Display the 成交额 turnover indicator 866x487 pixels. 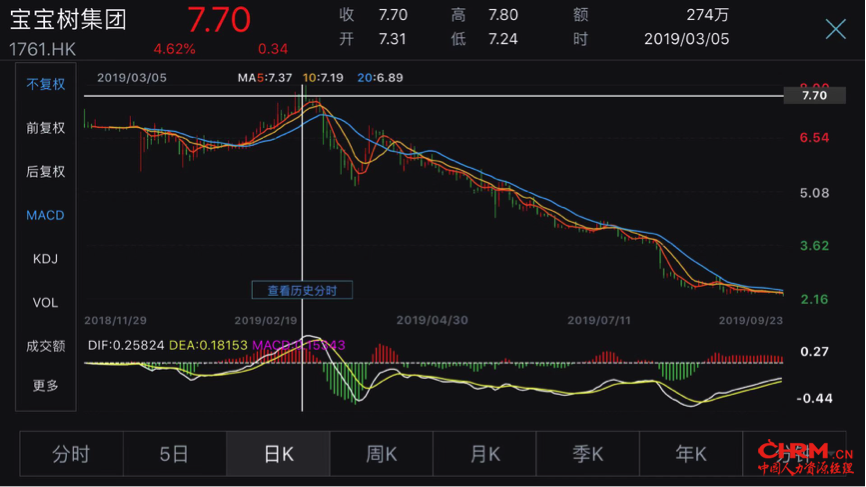point(46,346)
